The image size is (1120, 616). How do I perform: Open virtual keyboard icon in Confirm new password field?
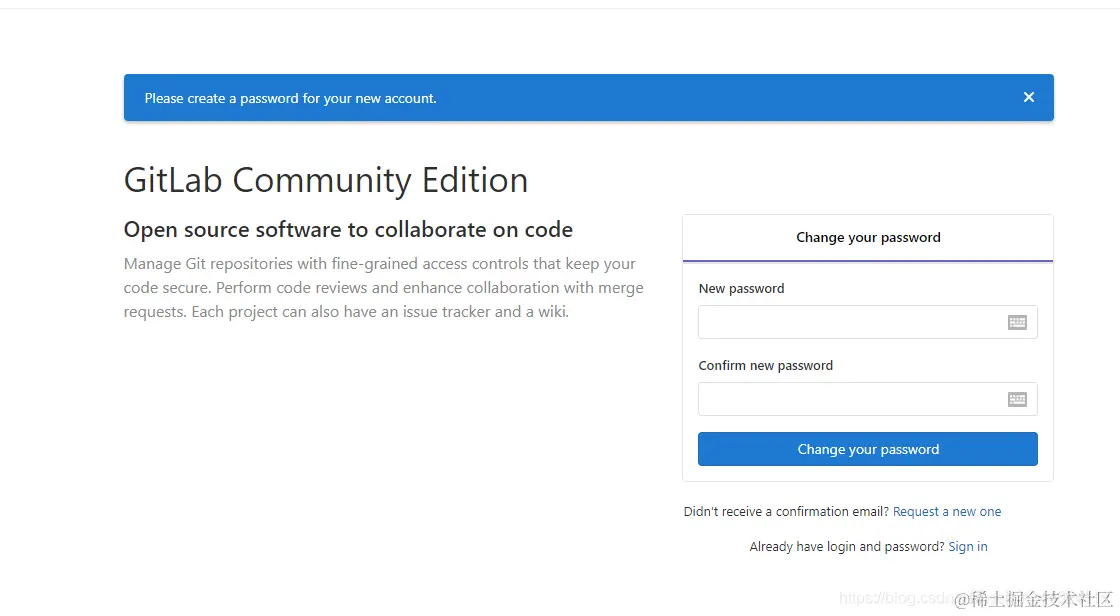(x=1017, y=399)
